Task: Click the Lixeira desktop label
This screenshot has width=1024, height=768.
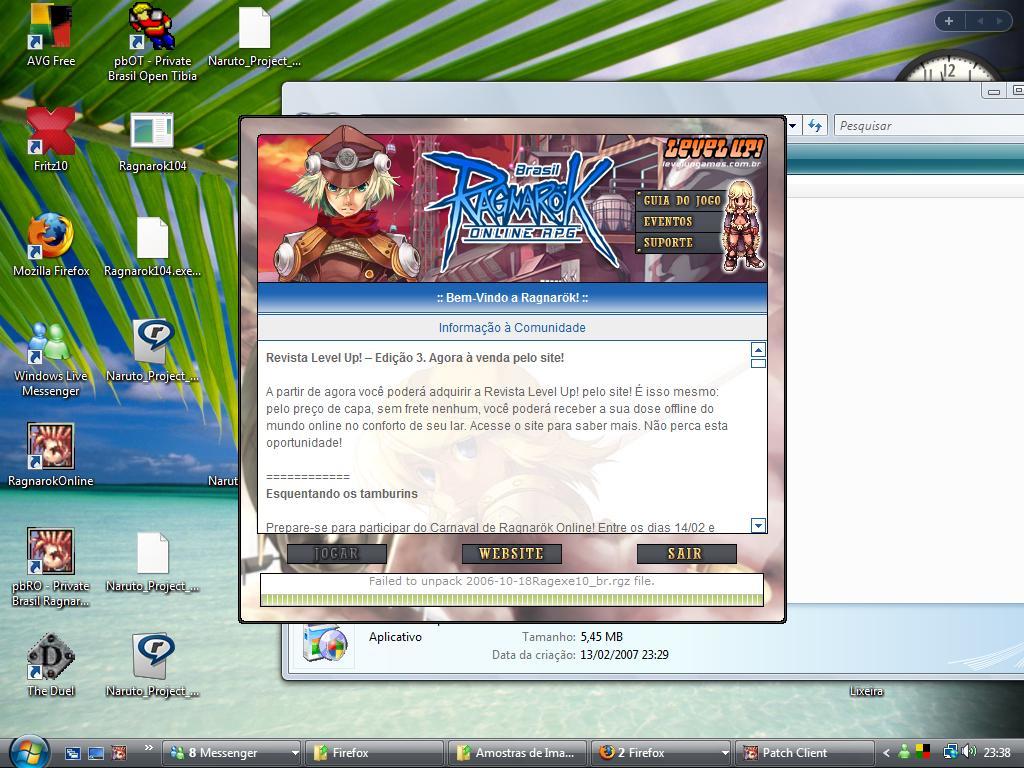Action: pyautogui.click(x=866, y=691)
